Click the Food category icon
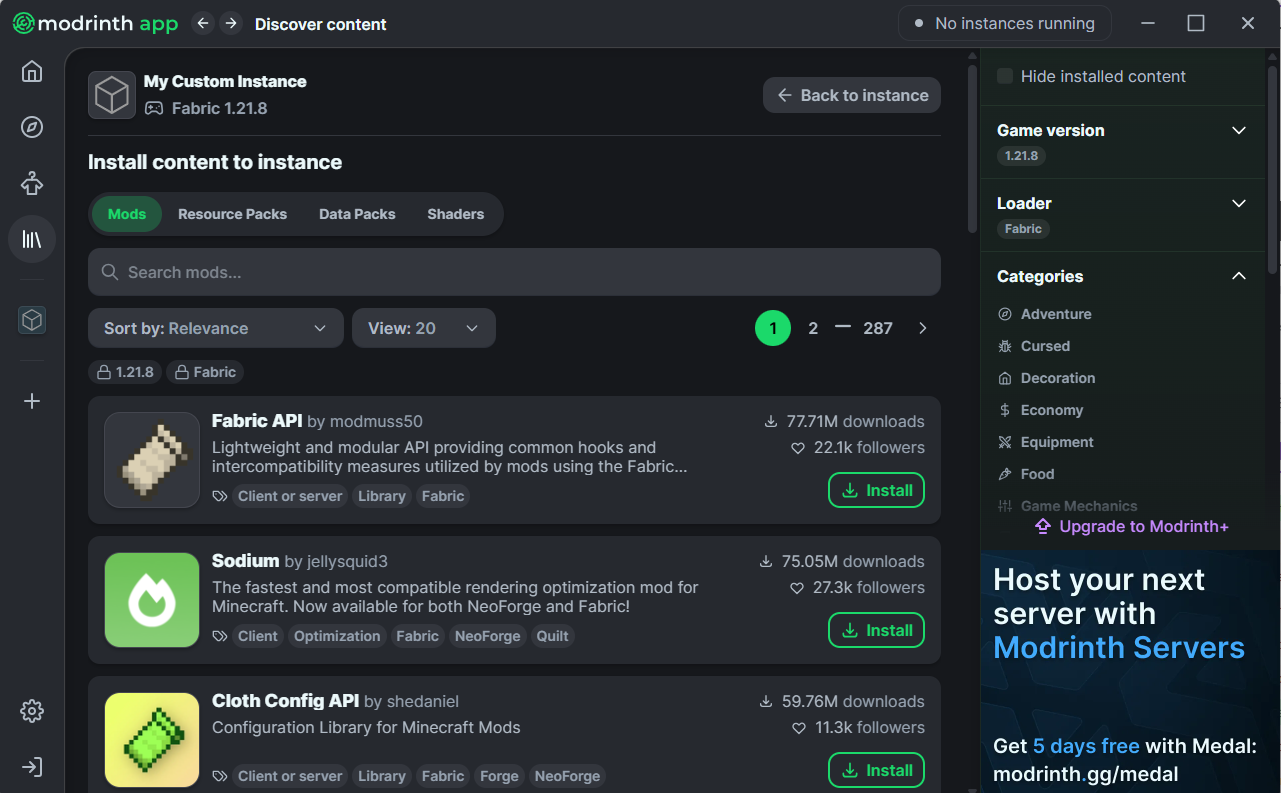Viewport: 1281px width, 793px height. 1005,474
